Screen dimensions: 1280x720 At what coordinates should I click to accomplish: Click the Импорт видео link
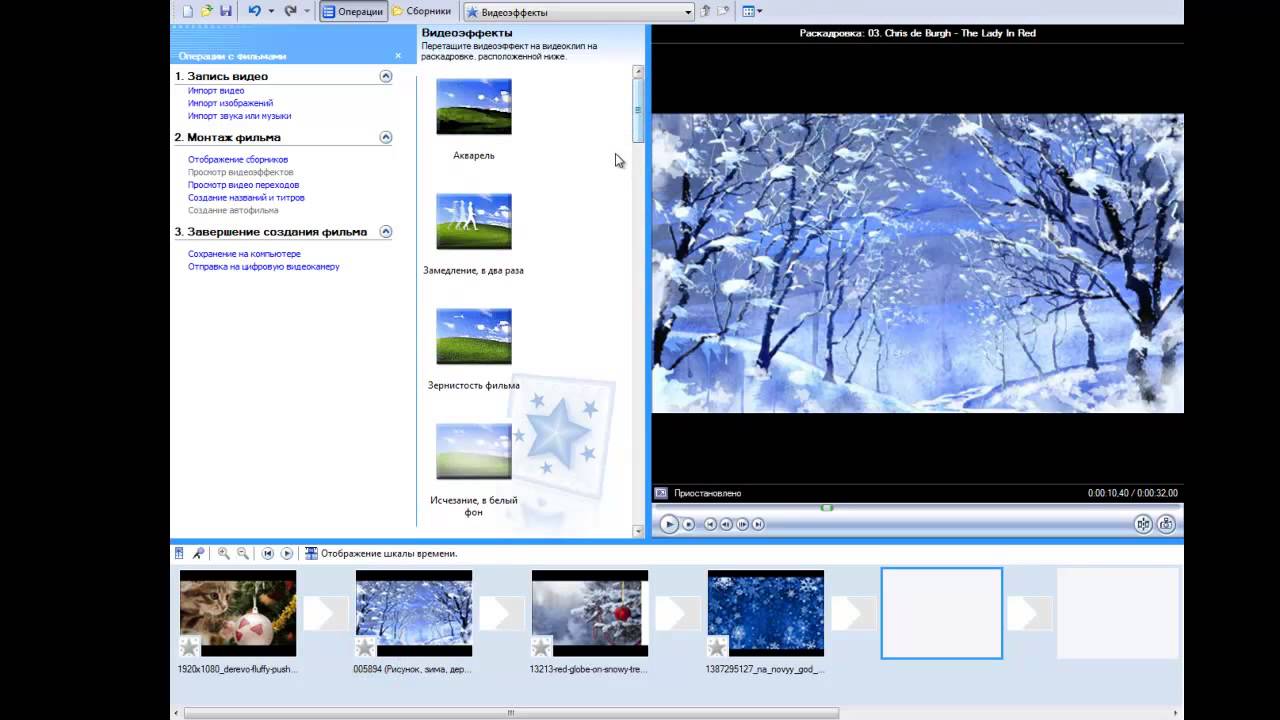pos(216,91)
